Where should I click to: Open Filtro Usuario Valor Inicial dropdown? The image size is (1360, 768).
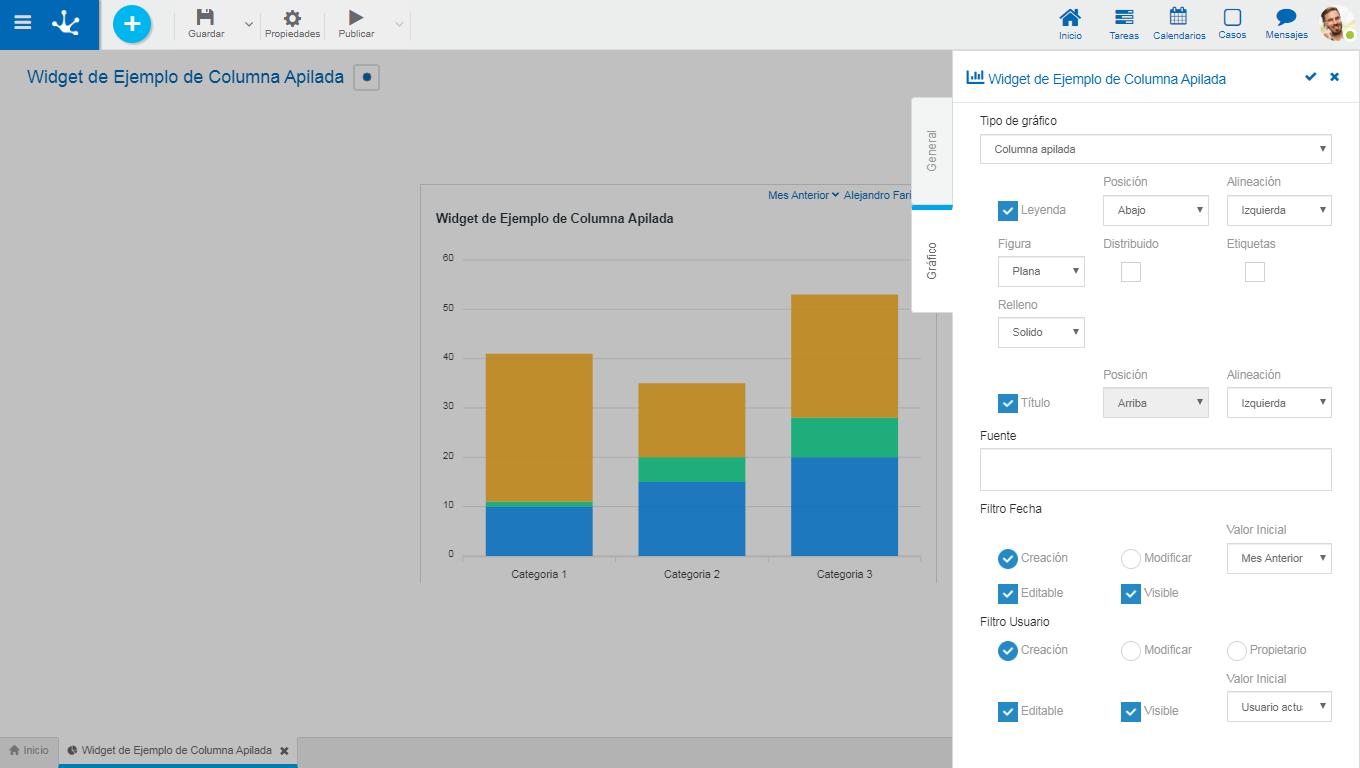point(1279,707)
